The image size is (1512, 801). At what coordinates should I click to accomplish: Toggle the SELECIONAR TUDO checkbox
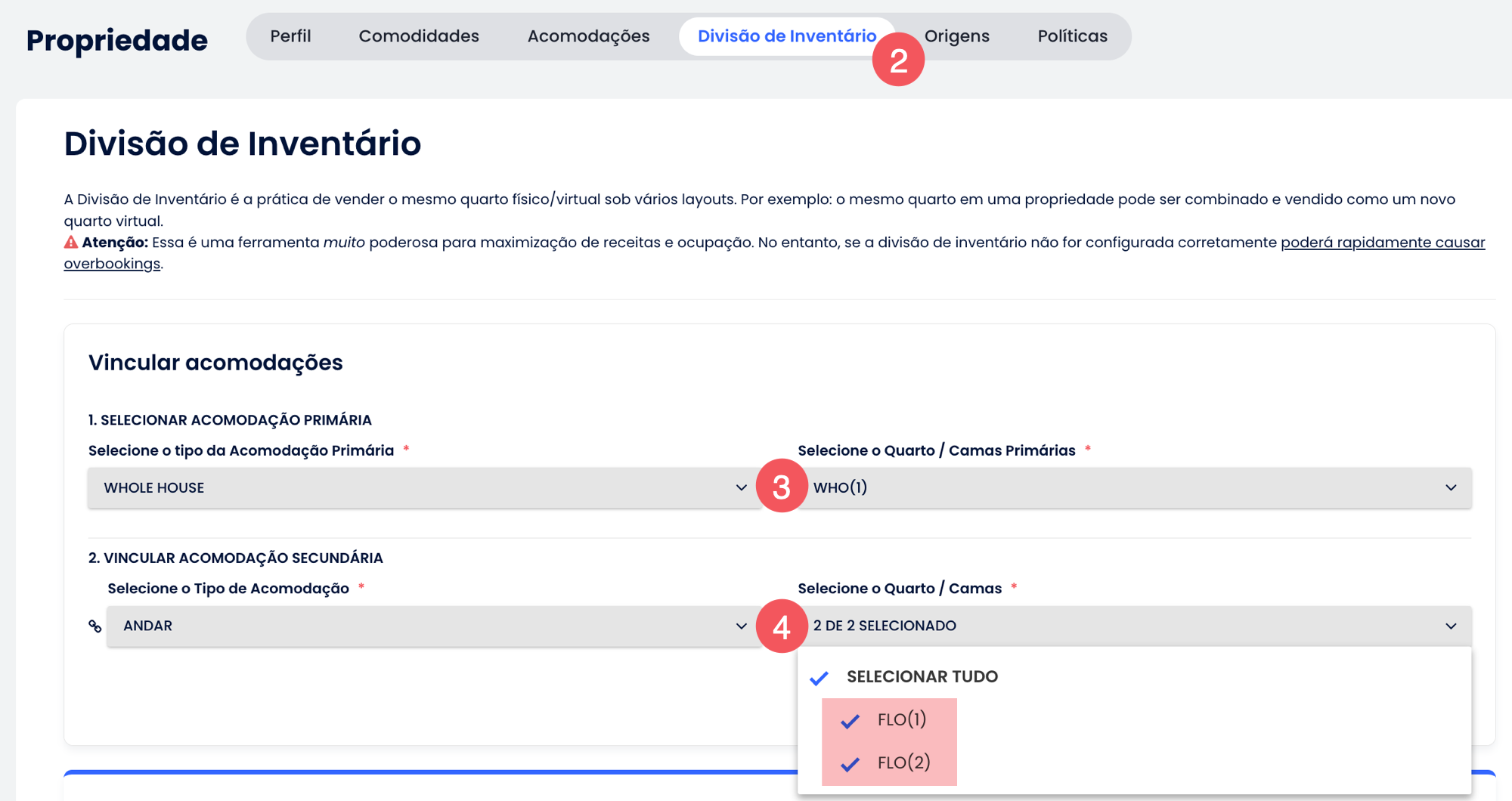tap(820, 678)
